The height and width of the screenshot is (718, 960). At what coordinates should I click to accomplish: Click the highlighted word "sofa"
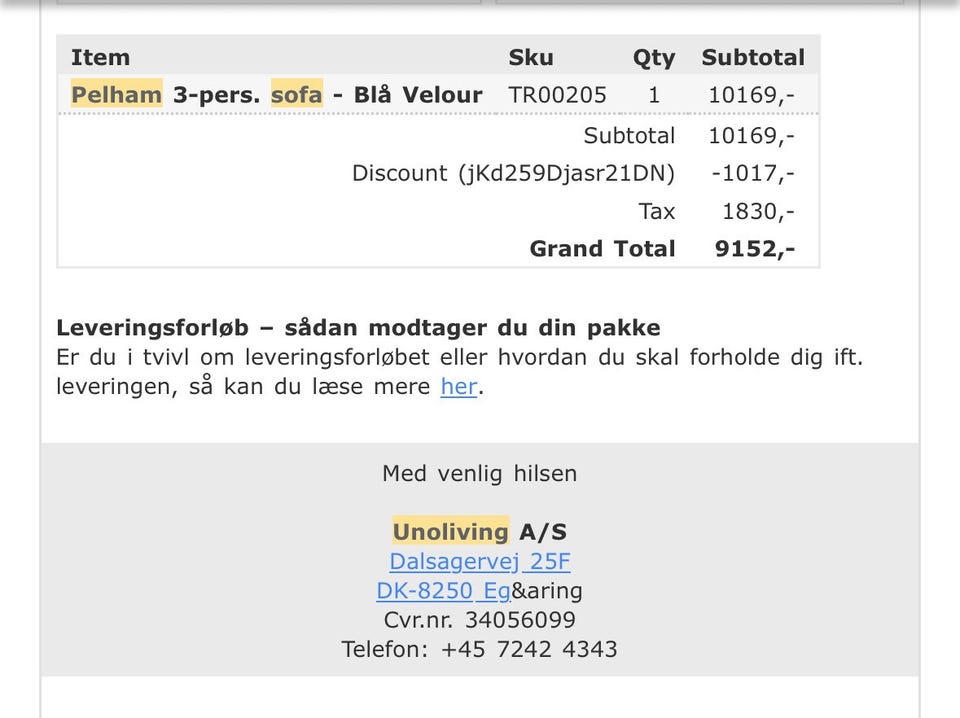(x=296, y=95)
